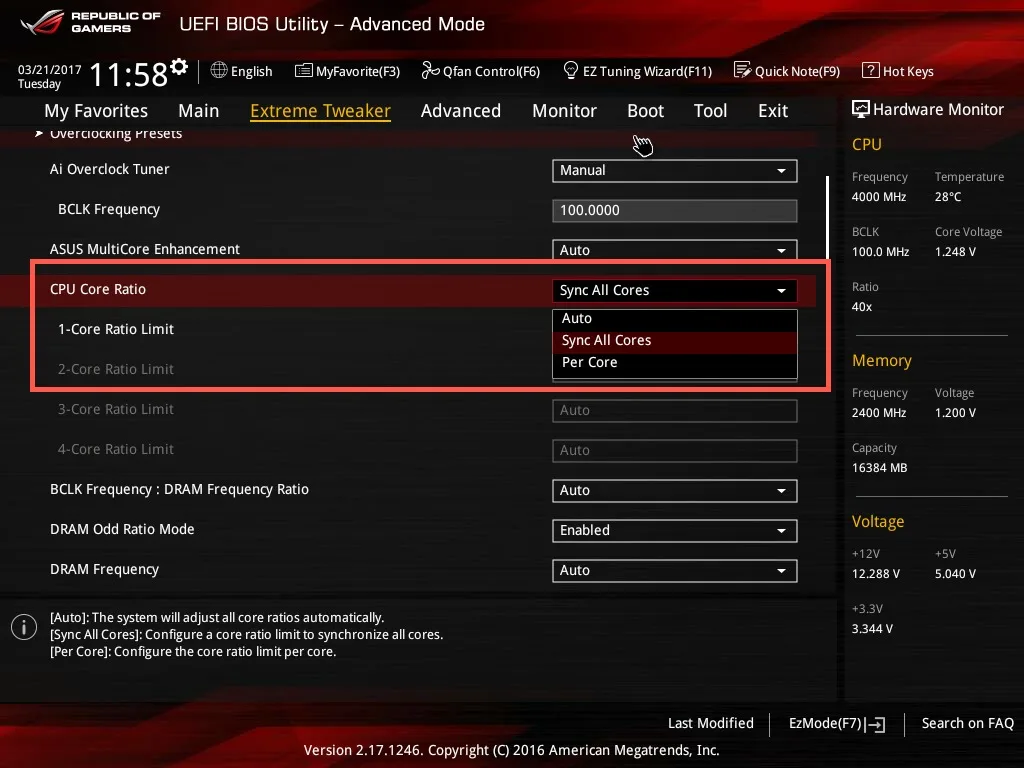This screenshot has height=768, width=1024.
Task: Click the globe language icon
Action: pyautogui.click(x=219, y=70)
